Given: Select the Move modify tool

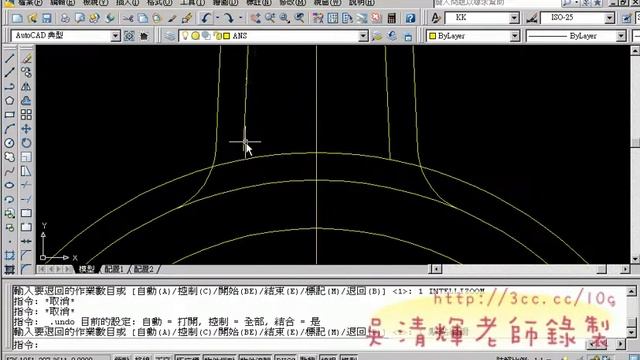Looking at the screenshot, I should (x=26, y=129).
